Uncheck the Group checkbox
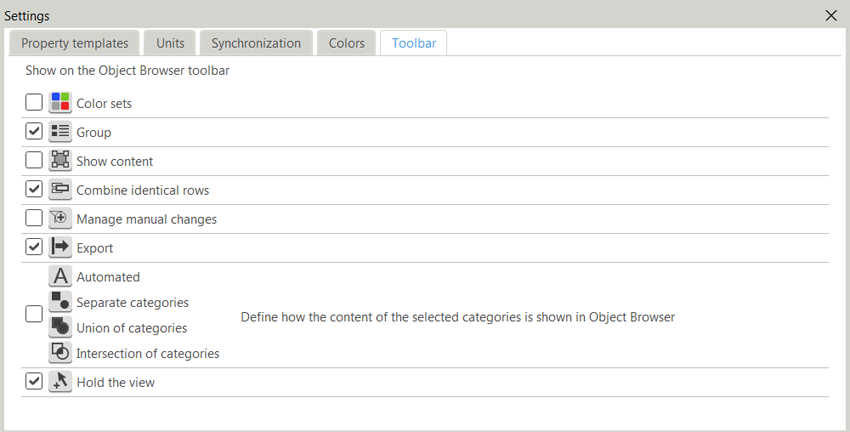This screenshot has height=432, width=850. [x=34, y=132]
